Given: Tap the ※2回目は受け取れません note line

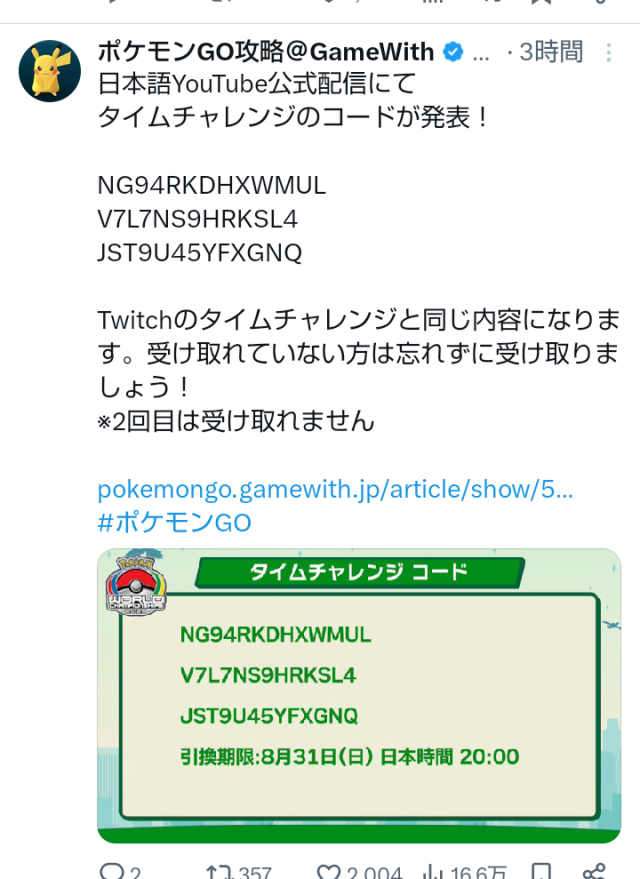Looking at the screenshot, I should [x=235, y=421].
